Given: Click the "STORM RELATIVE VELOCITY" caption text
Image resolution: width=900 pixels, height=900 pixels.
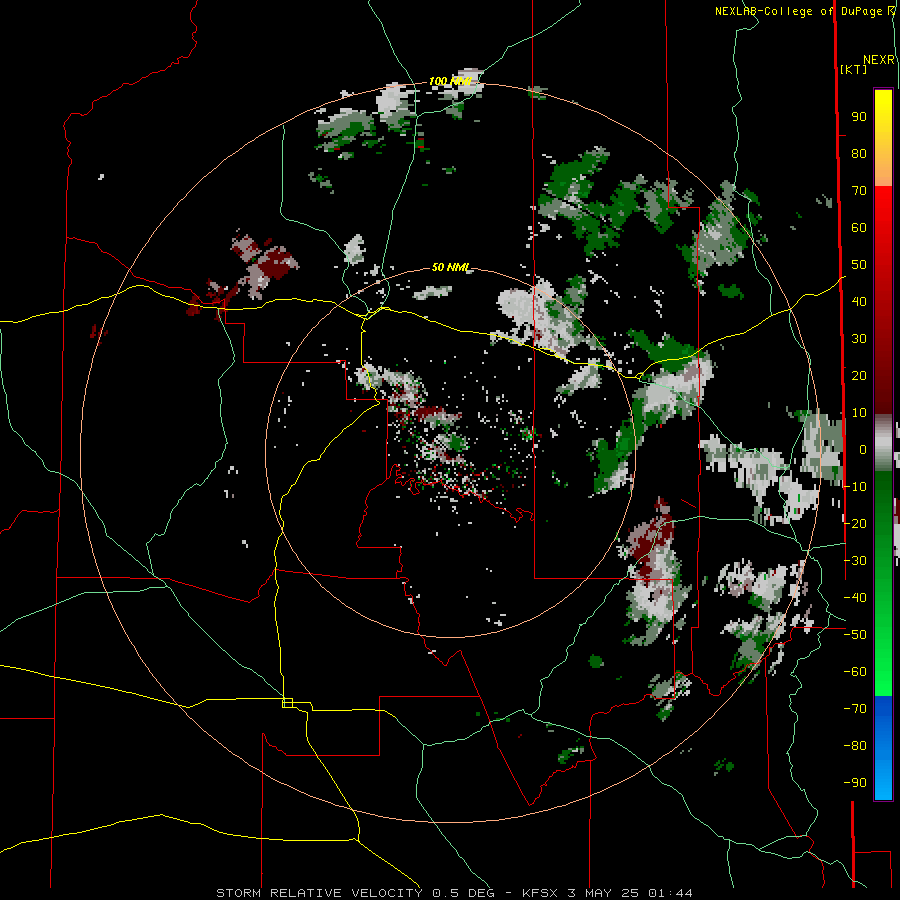Looking at the screenshot, I should point(319,893).
